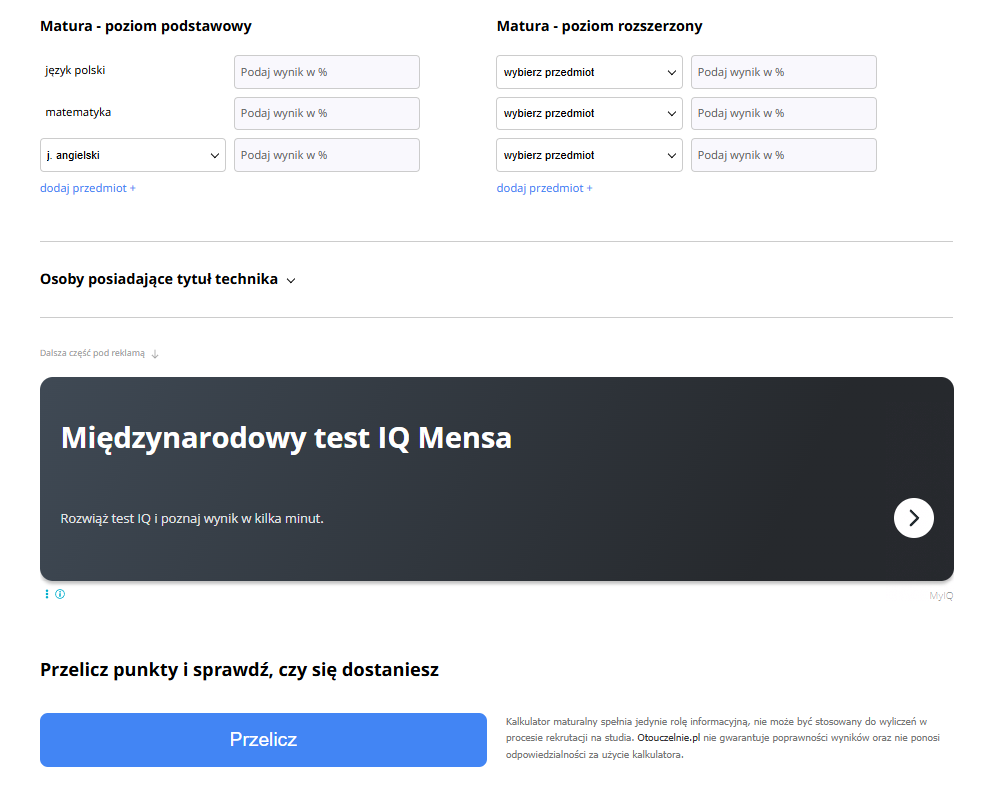Open the ad options three-dots icon
This screenshot has height=797, width=999.
pos(47,594)
